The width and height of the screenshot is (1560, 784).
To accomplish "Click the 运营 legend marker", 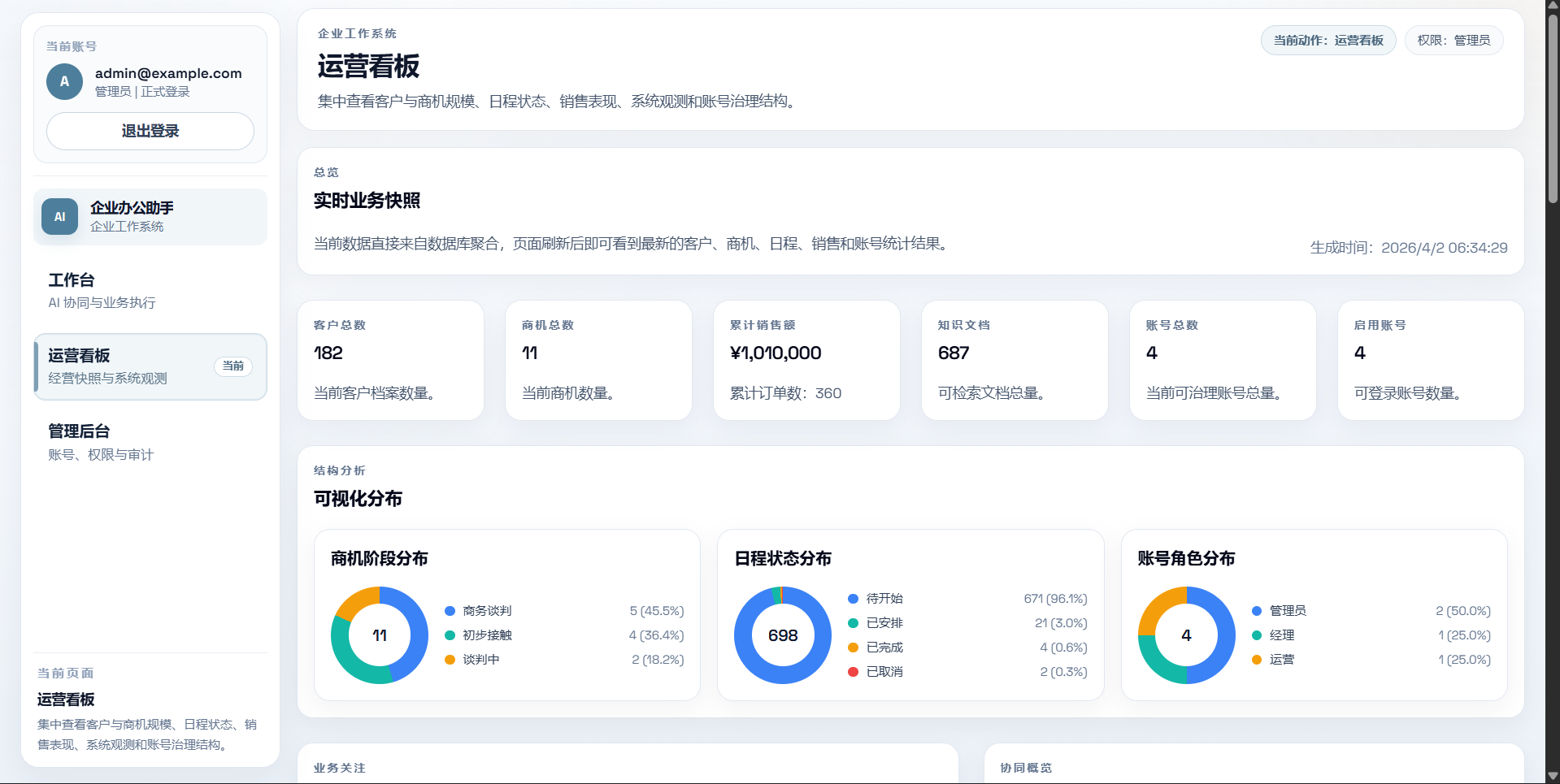I will click(x=1255, y=659).
